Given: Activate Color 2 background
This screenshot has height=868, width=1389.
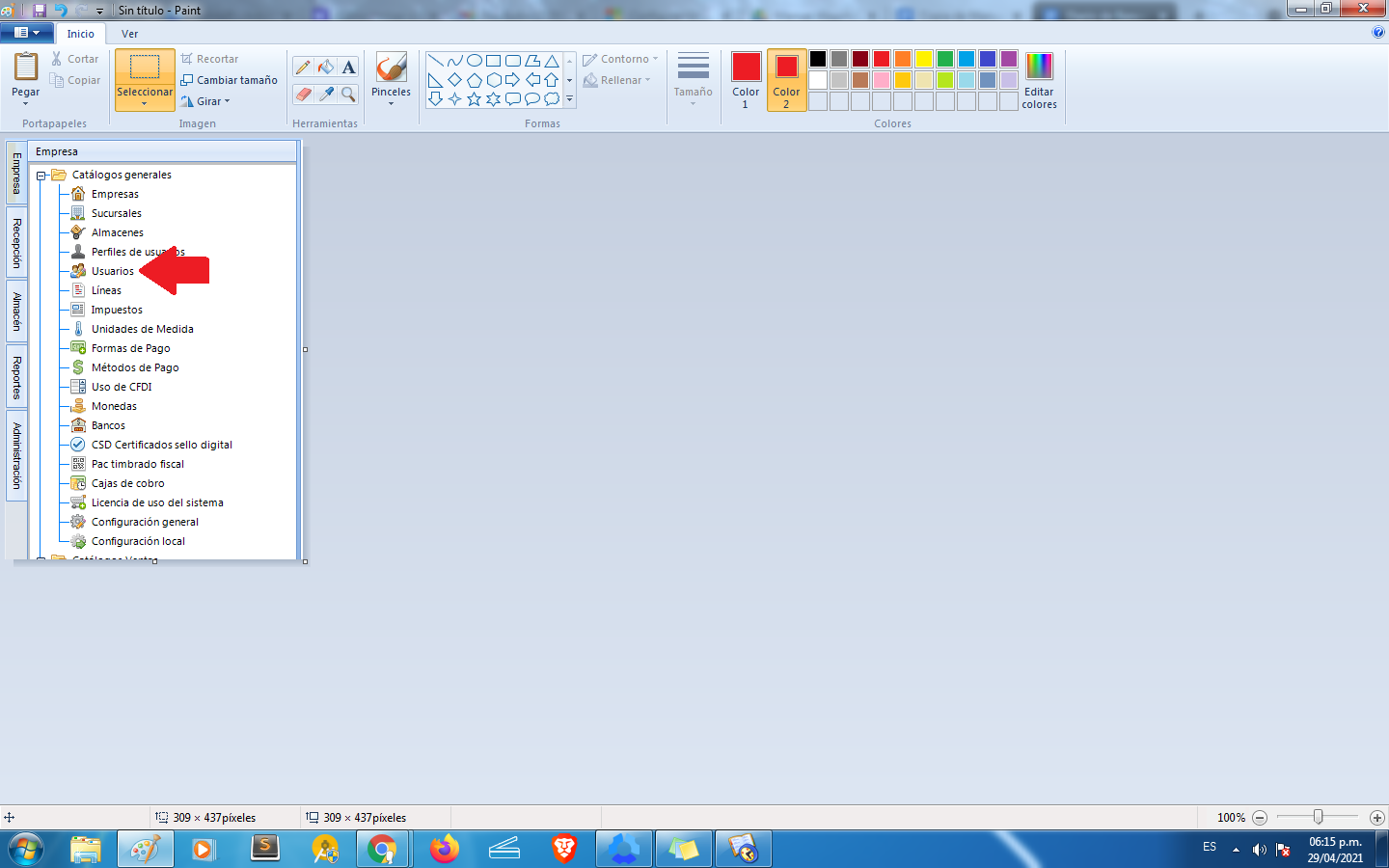Looking at the screenshot, I should [x=786, y=81].
